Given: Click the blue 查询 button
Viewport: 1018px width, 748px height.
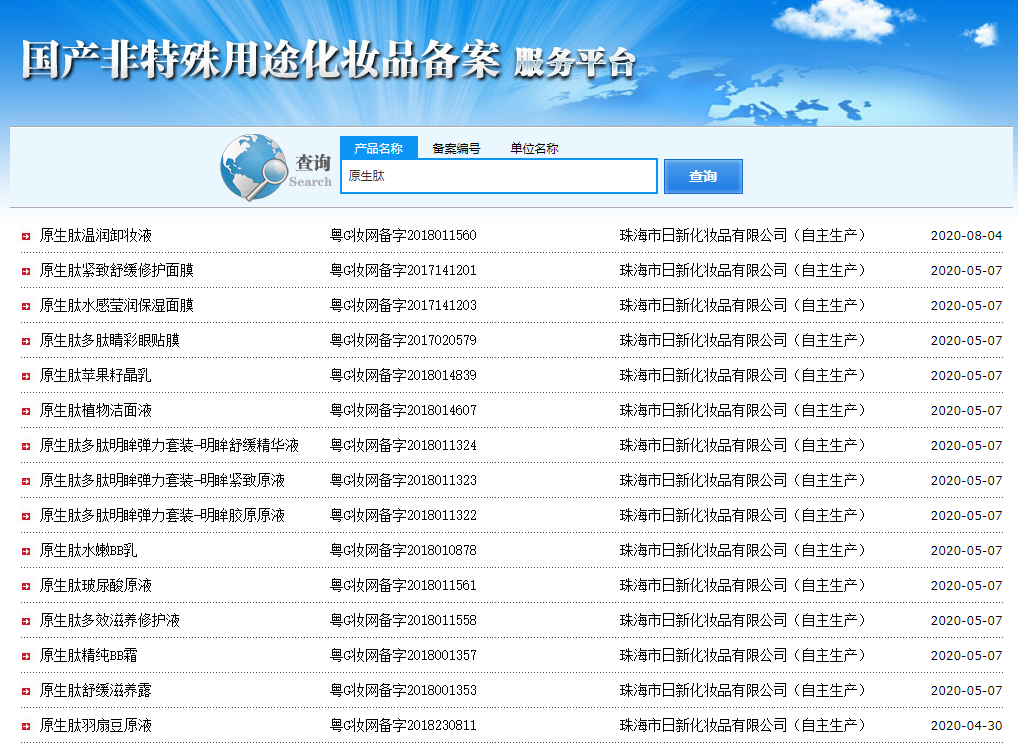Looking at the screenshot, I should click(703, 176).
